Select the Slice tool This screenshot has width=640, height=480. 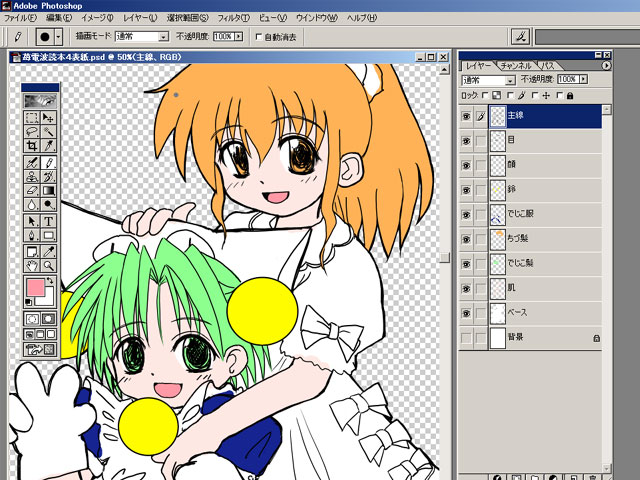click(x=49, y=145)
